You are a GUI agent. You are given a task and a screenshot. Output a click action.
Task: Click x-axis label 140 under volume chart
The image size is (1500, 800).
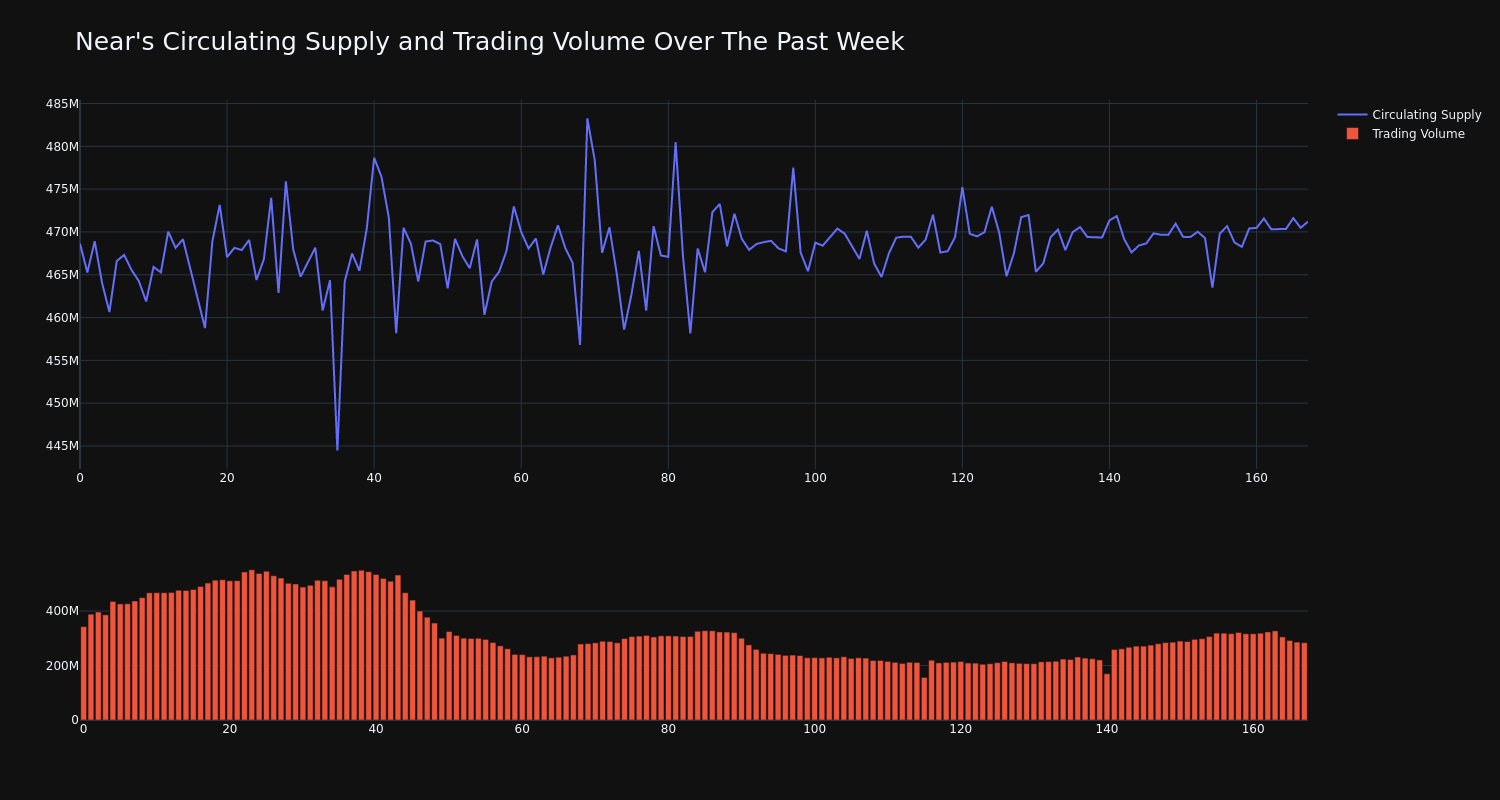pyautogui.click(x=1107, y=729)
